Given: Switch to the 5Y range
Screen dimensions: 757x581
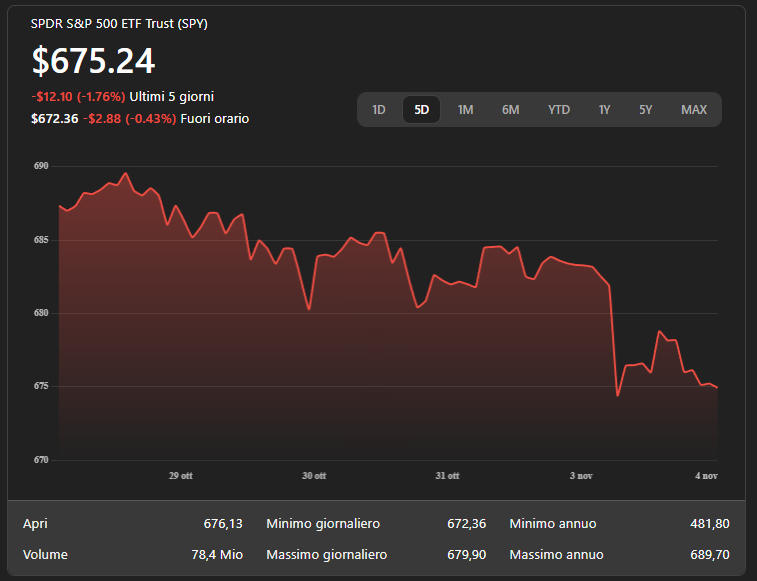Looking at the screenshot, I should [645, 110].
